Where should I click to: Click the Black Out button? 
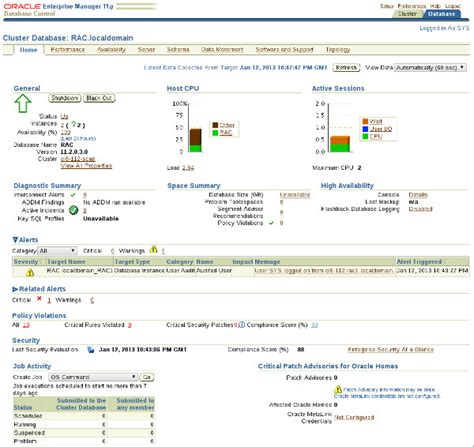(99, 98)
